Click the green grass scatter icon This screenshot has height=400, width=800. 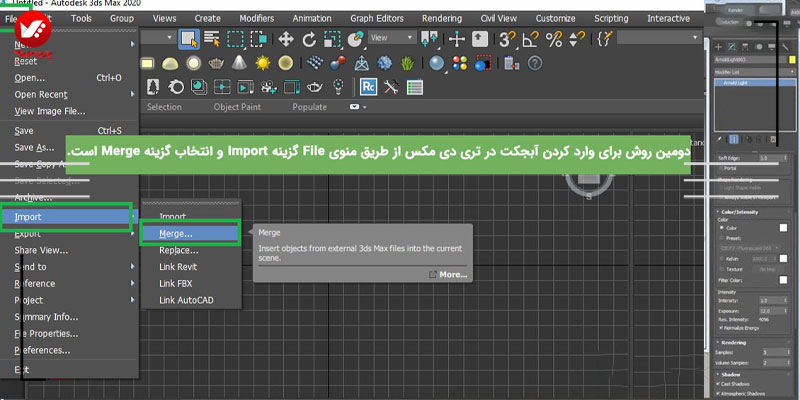click(x=407, y=63)
